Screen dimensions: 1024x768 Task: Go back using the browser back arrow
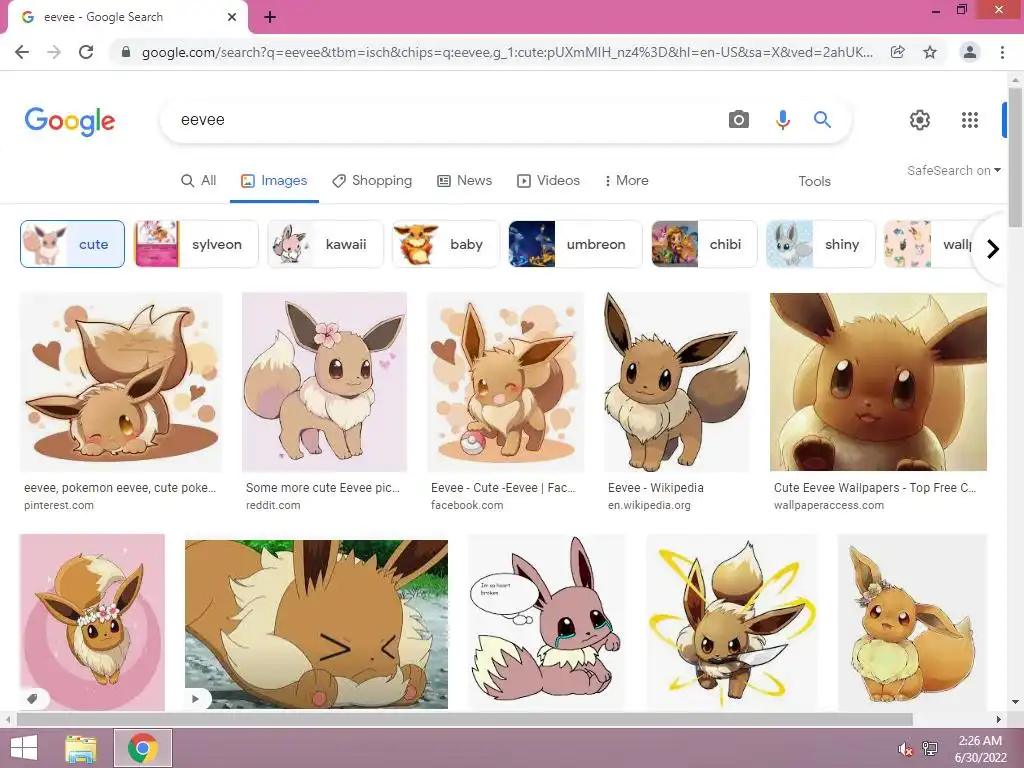tap(22, 52)
